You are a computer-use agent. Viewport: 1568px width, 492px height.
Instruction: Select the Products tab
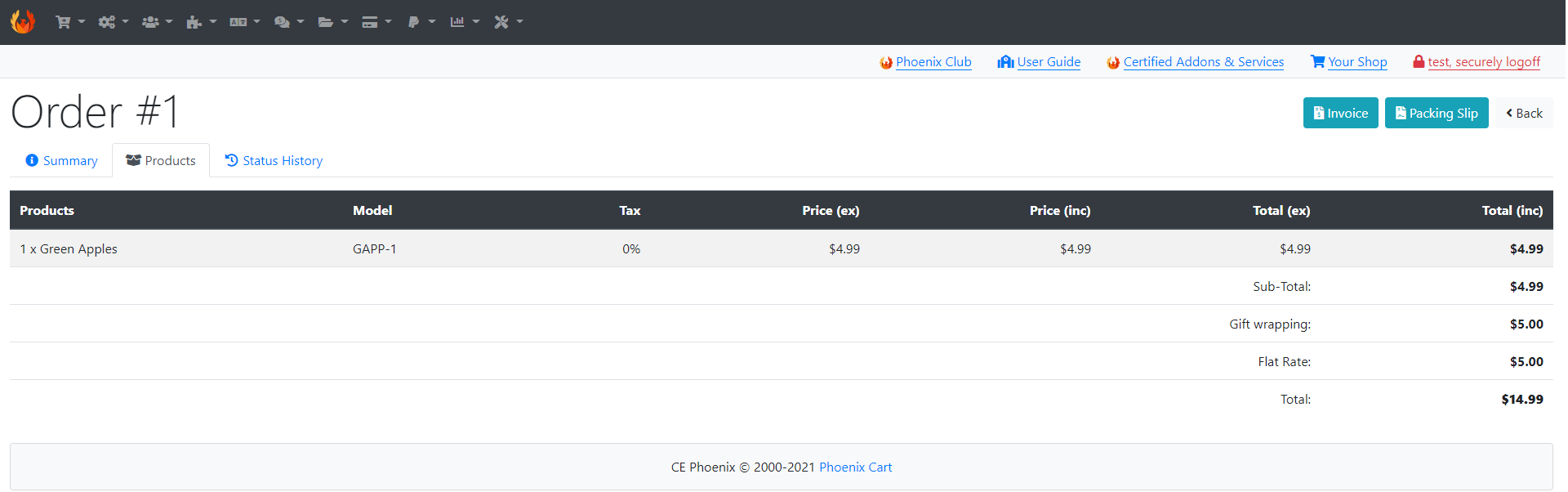click(x=161, y=161)
